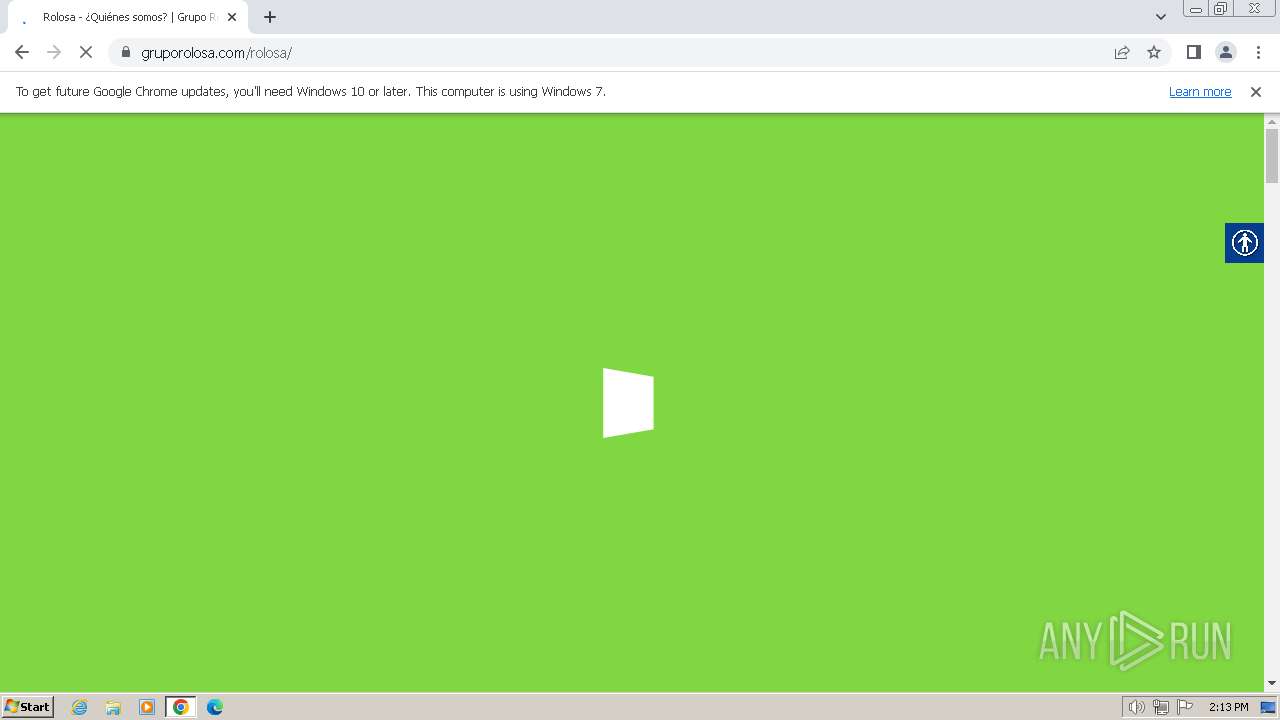The image size is (1280, 720).
Task: Expand the tab search dropdown
Action: (1161, 17)
